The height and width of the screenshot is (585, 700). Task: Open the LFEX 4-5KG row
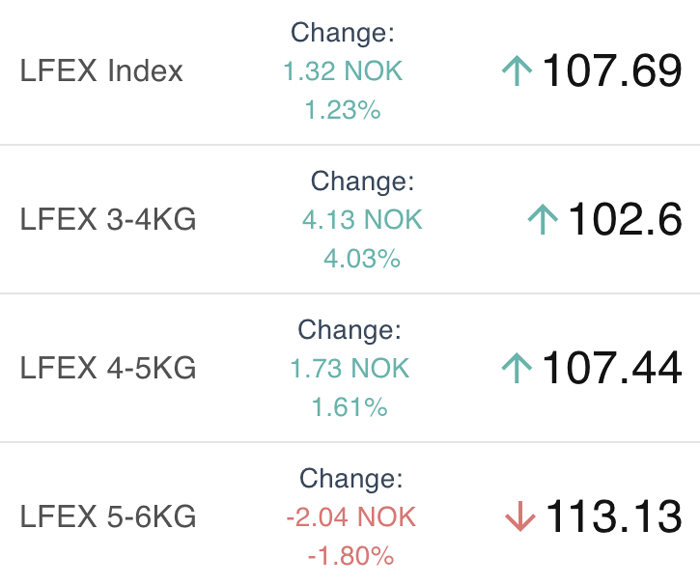tap(350, 368)
